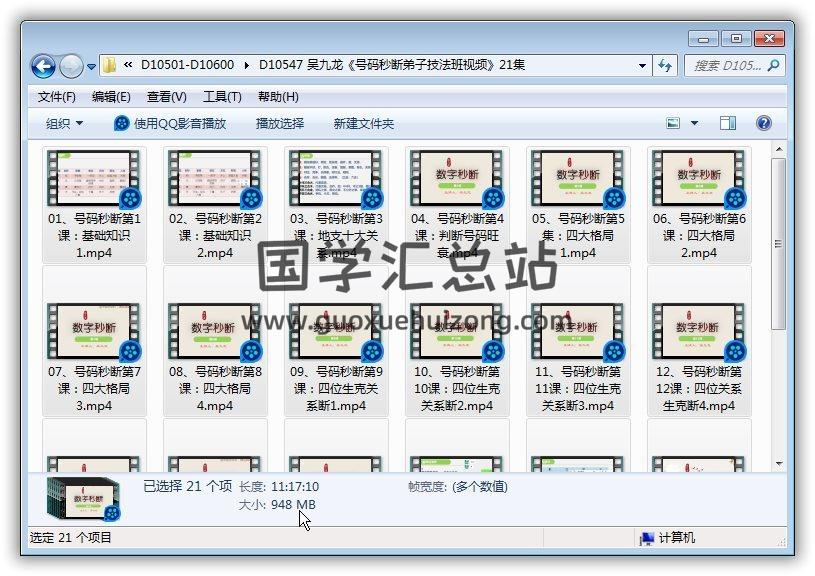Image resolution: width=815 pixels, height=576 pixels.
Task: Open the 查看(V) menu
Action: 166,97
